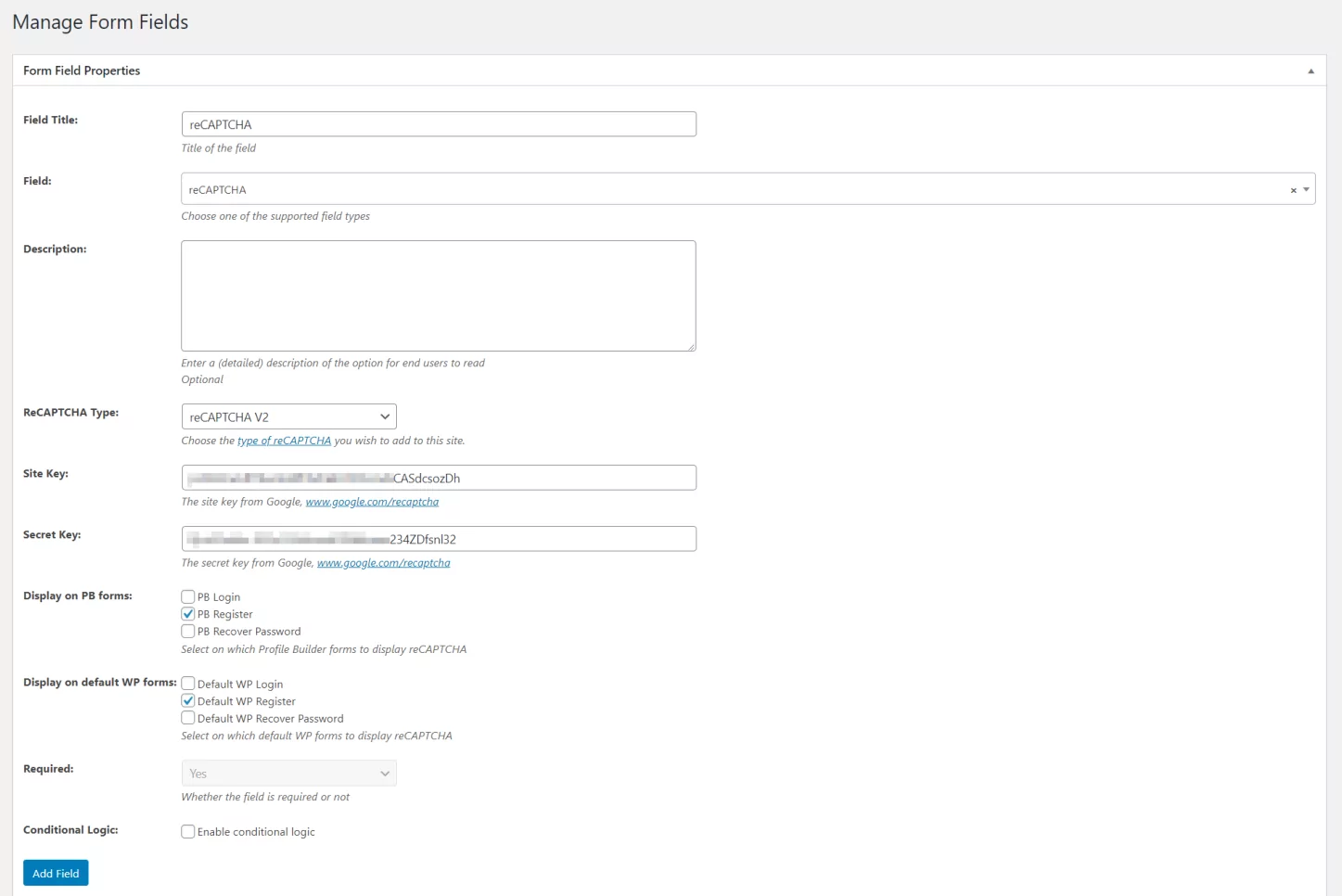
Task: Click the Display on PB forms label
Action: pyautogui.click(x=78, y=595)
